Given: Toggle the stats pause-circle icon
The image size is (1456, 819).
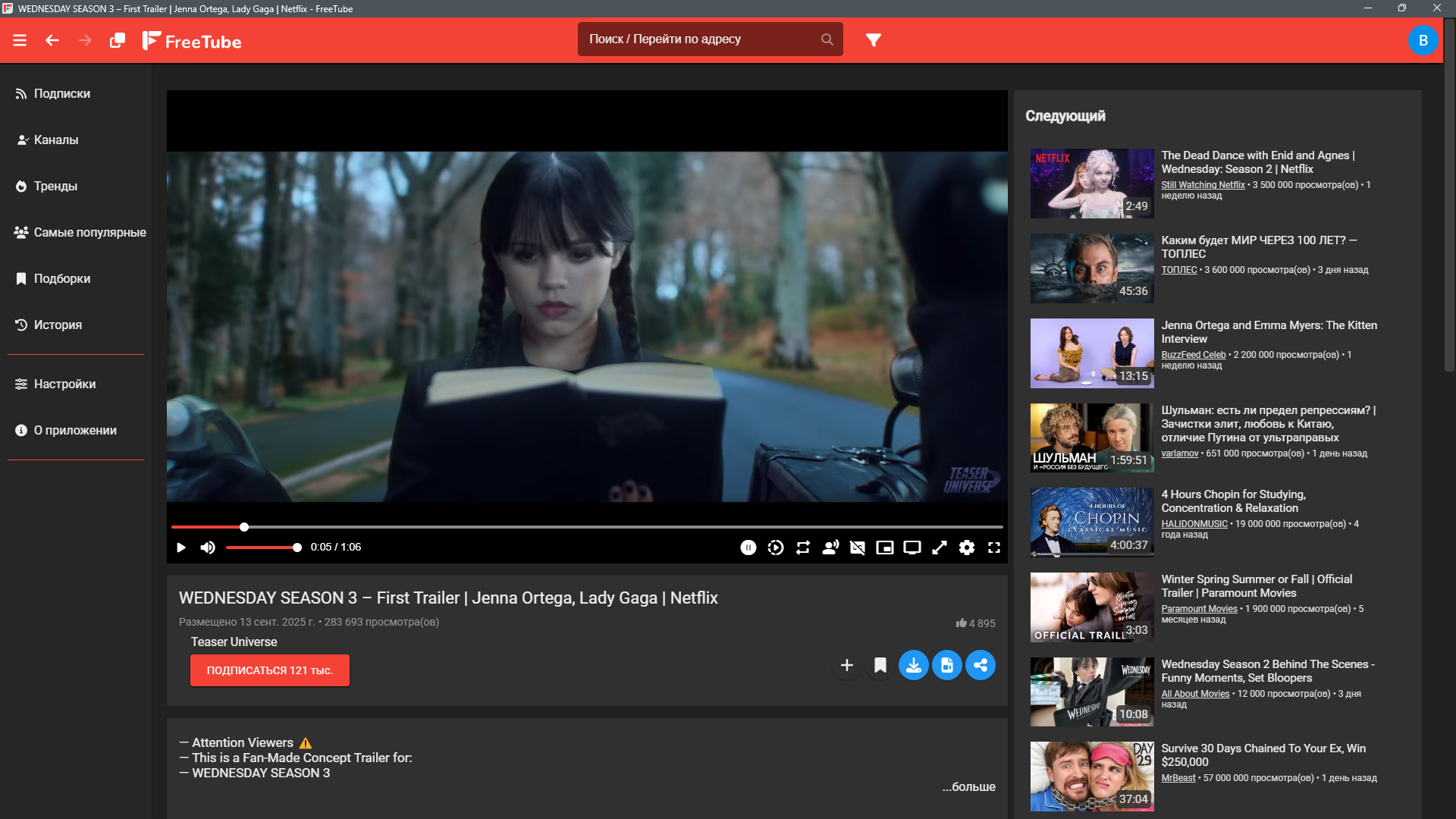Looking at the screenshot, I should (x=748, y=548).
